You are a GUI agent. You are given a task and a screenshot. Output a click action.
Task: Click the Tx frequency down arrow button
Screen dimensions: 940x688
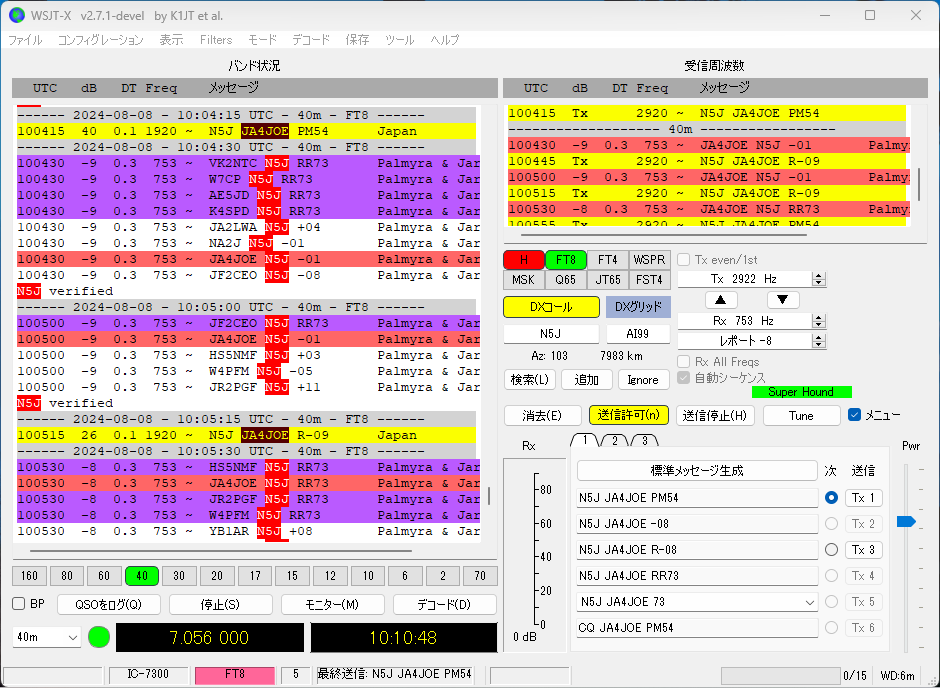(x=783, y=300)
